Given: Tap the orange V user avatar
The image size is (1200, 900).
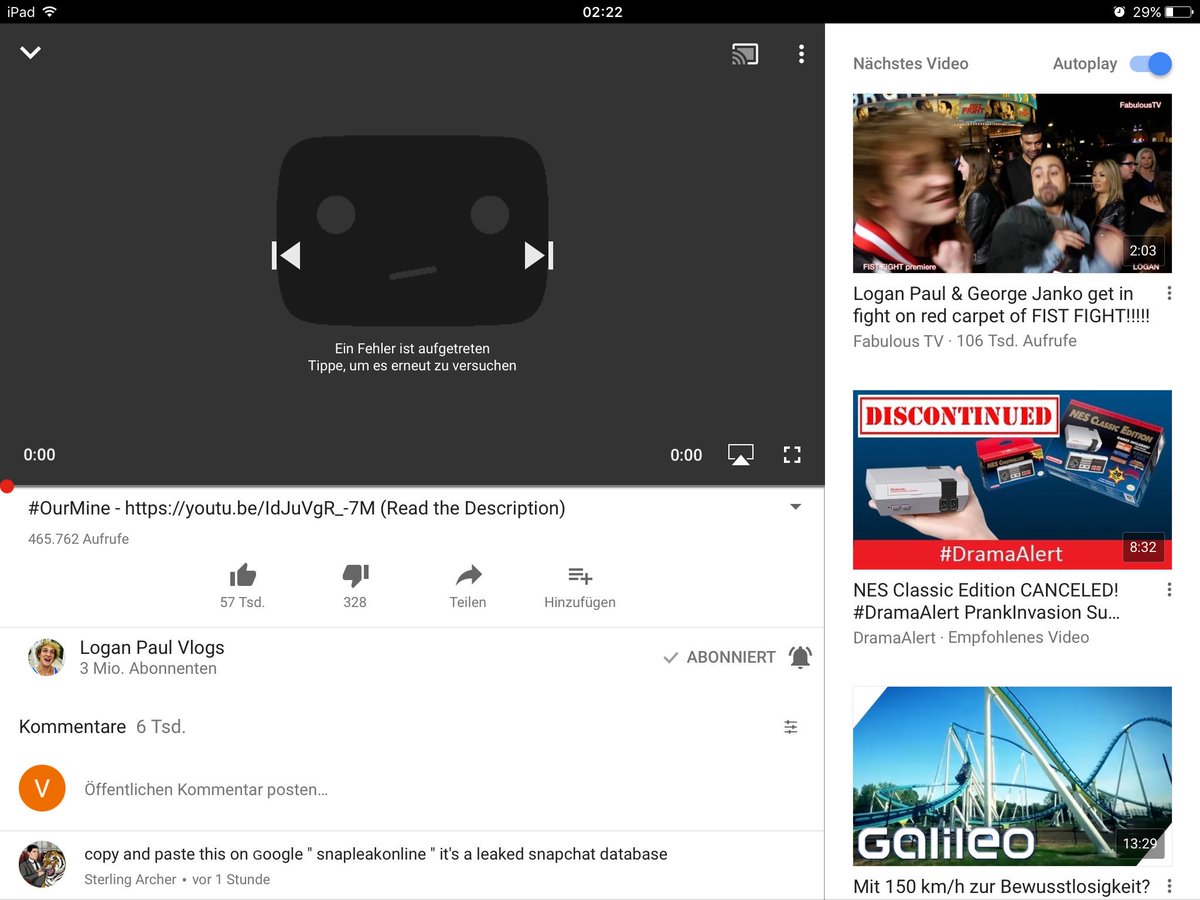Looking at the screenshot, I should 42,788.
